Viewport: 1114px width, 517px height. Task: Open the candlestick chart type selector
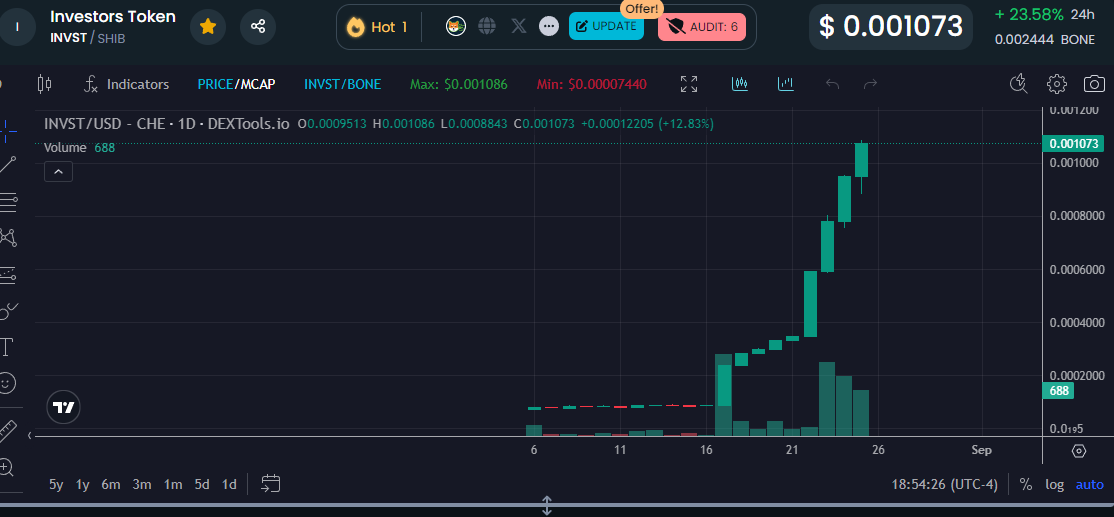tap(44, 85)
